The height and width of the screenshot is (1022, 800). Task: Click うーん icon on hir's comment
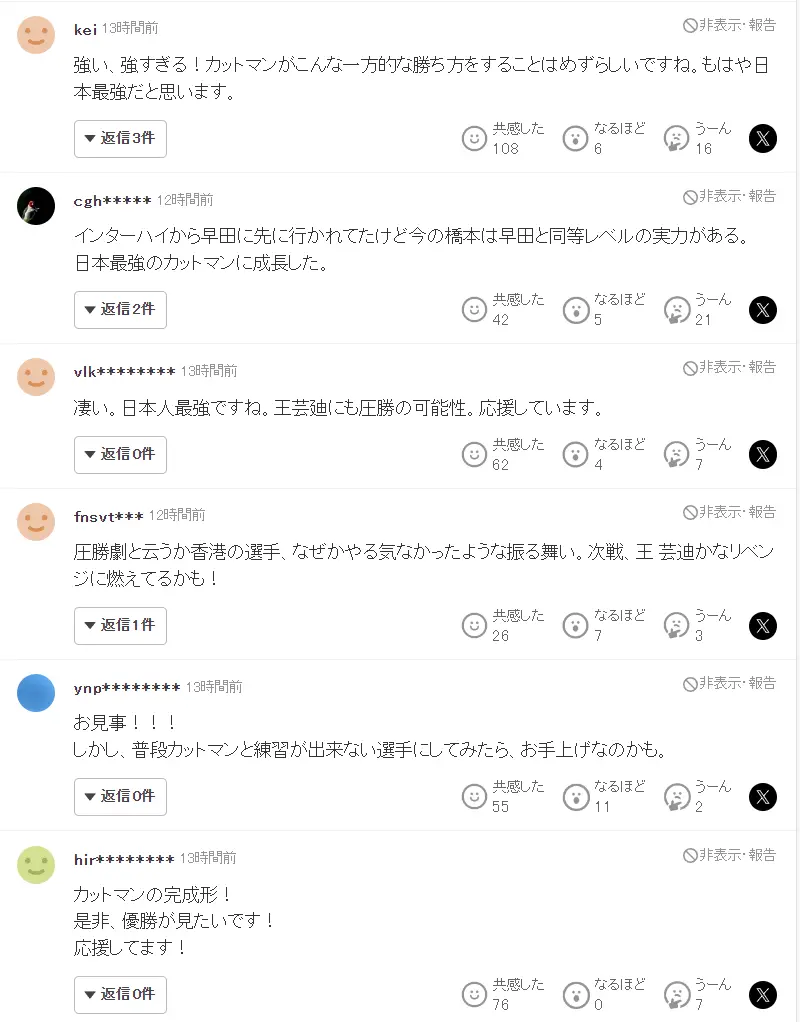click(x=677, y=994)
